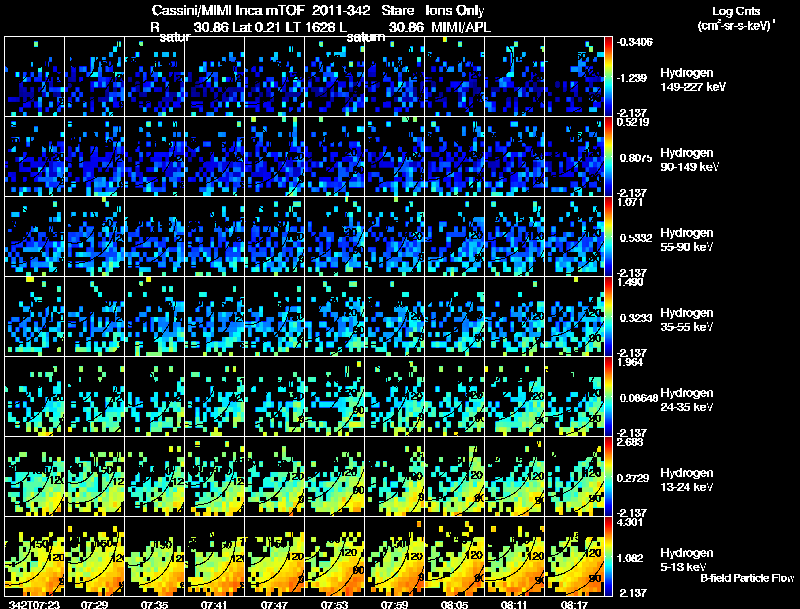Screen dimensions: 800x609
Task: Click the '342T07:23' time label
Action: click(x=34, y=604)
